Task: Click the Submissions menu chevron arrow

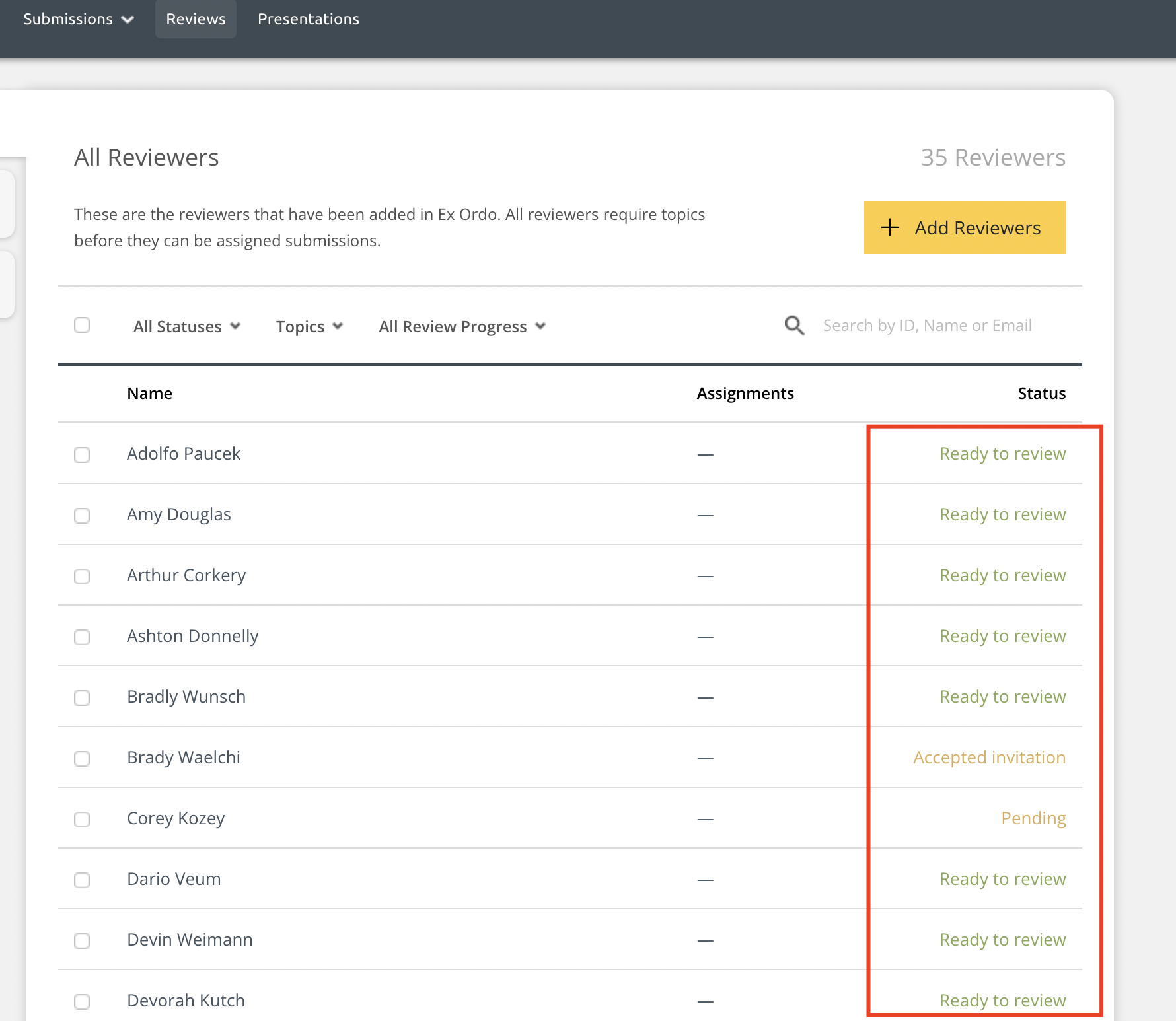Action: point(128,20)
